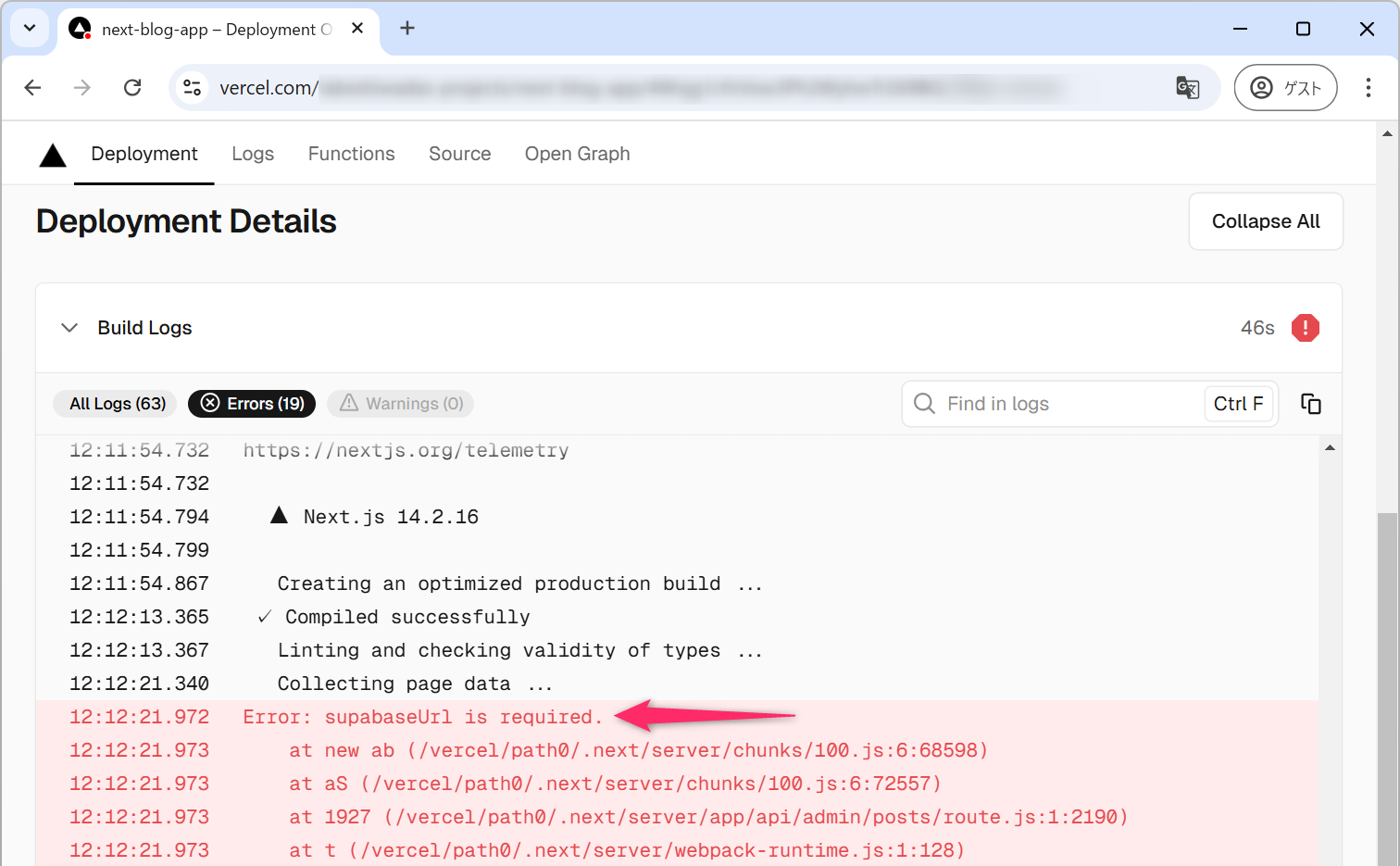Screen dimensions: 1400x866
Task: Select the All Logs (63) filter
Action: click(x=117, y=404)
